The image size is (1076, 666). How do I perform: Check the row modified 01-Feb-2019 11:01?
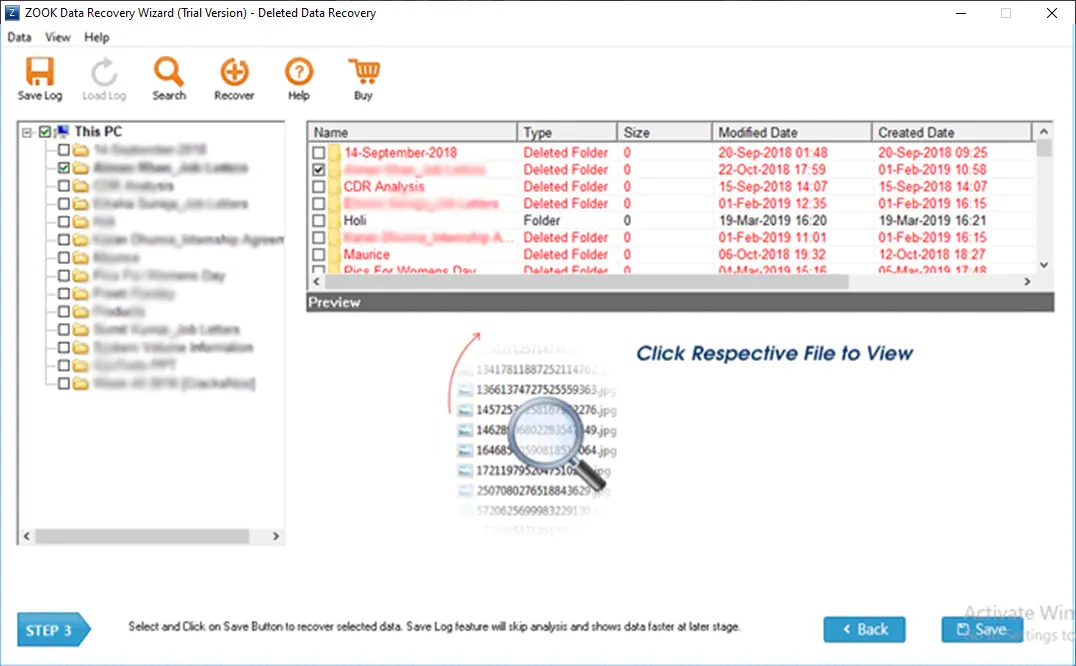point(318,237)
